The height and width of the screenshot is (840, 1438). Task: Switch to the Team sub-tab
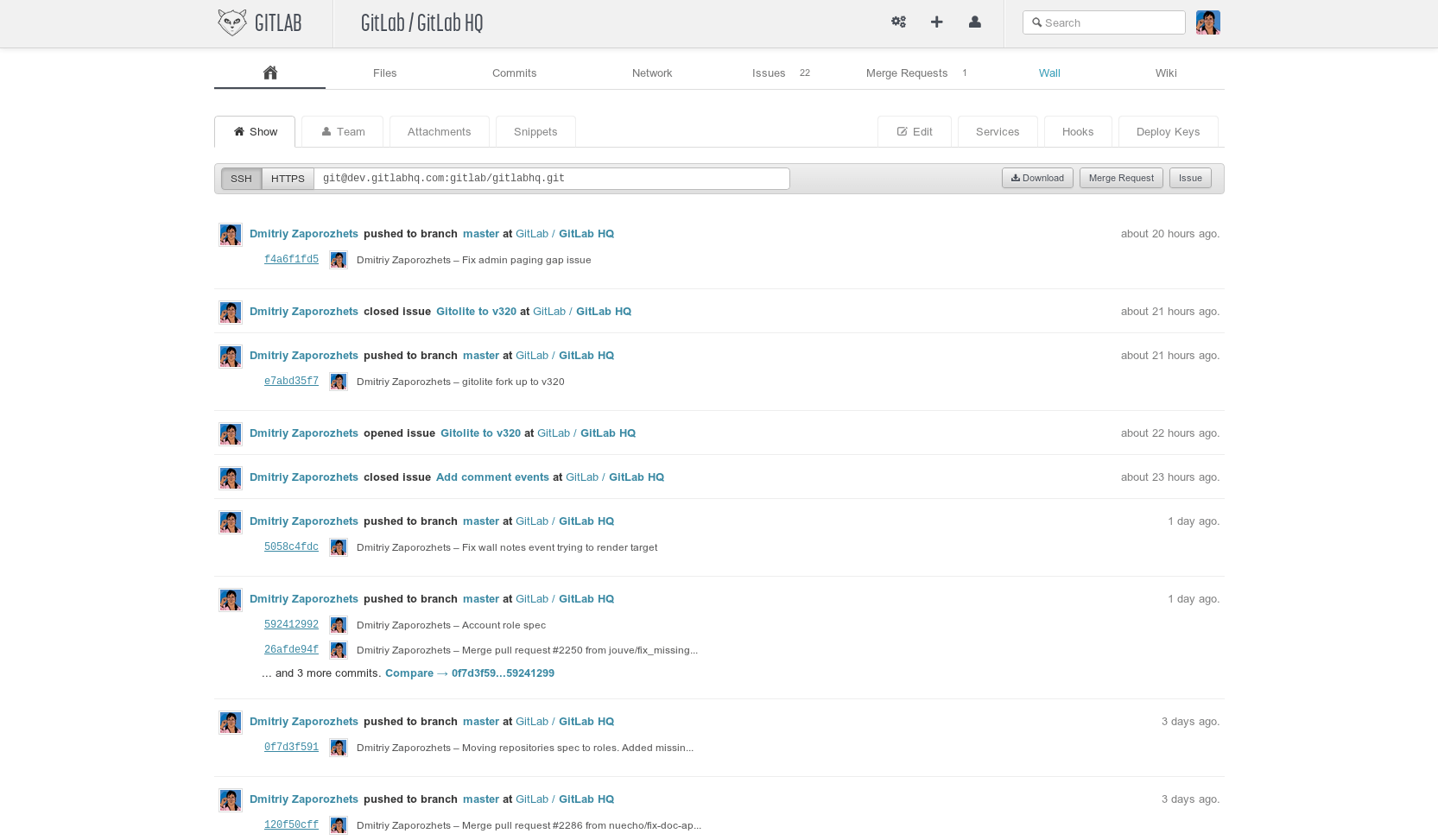pyautogui.click(x=342, y=132)
